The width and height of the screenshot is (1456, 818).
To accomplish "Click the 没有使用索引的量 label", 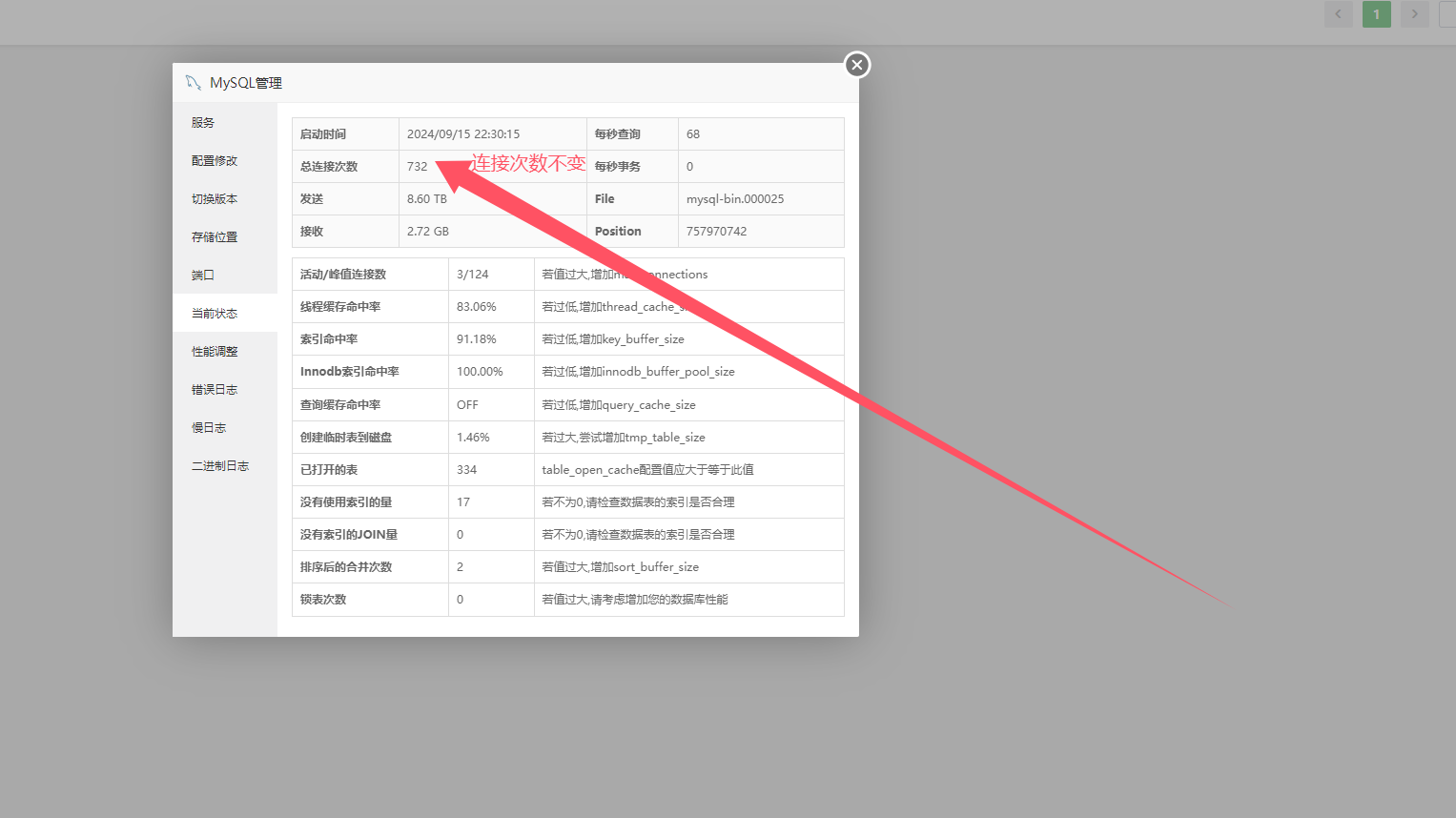I will click(346, 502).
